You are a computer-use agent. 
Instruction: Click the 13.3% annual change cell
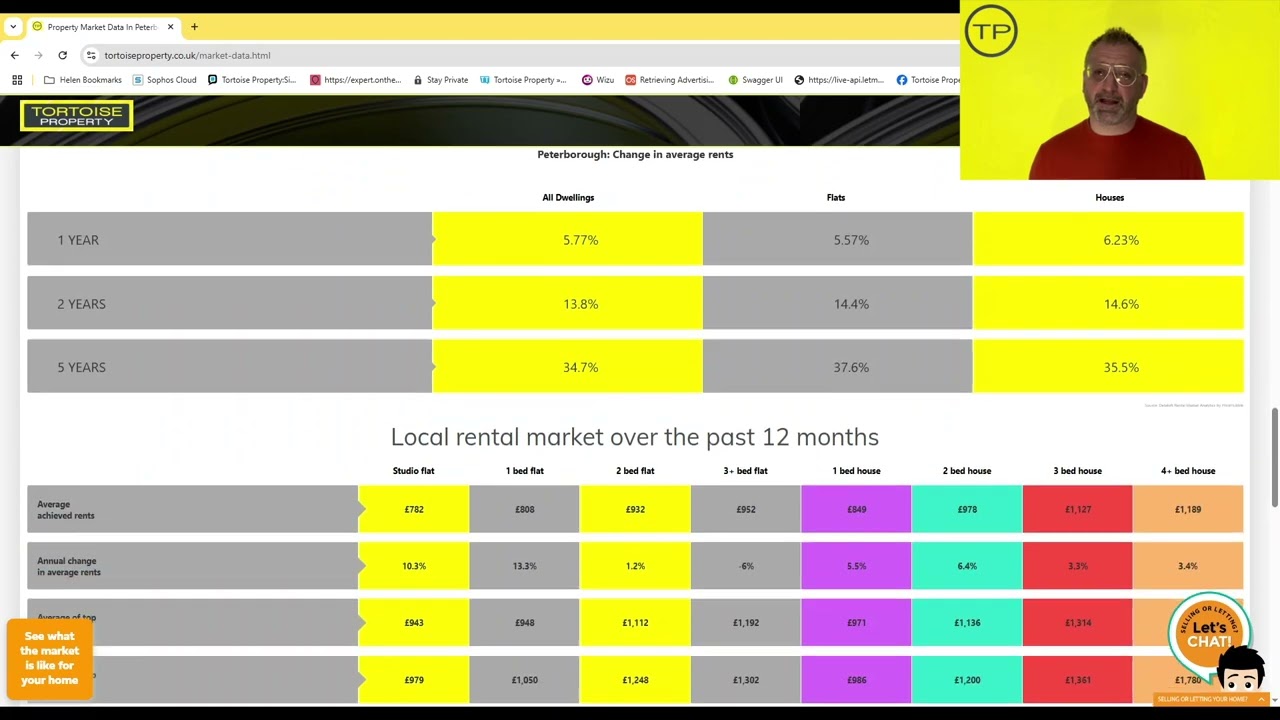[x=524, y=566]
